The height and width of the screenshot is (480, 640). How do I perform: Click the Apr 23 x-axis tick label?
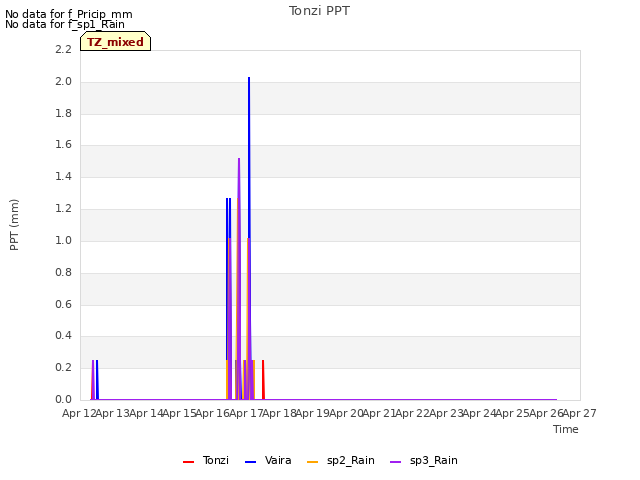(446, 413)
